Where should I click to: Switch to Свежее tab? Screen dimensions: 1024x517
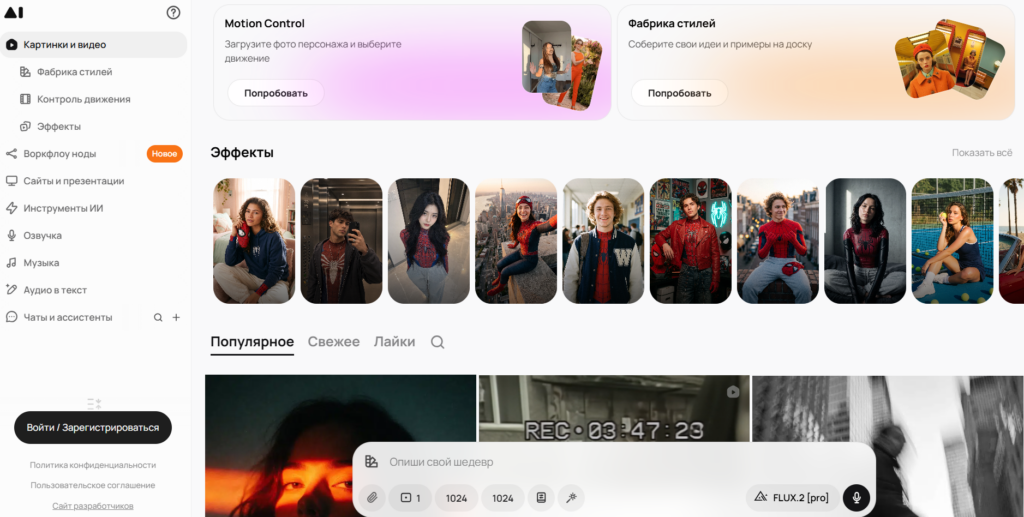(334, 342)
